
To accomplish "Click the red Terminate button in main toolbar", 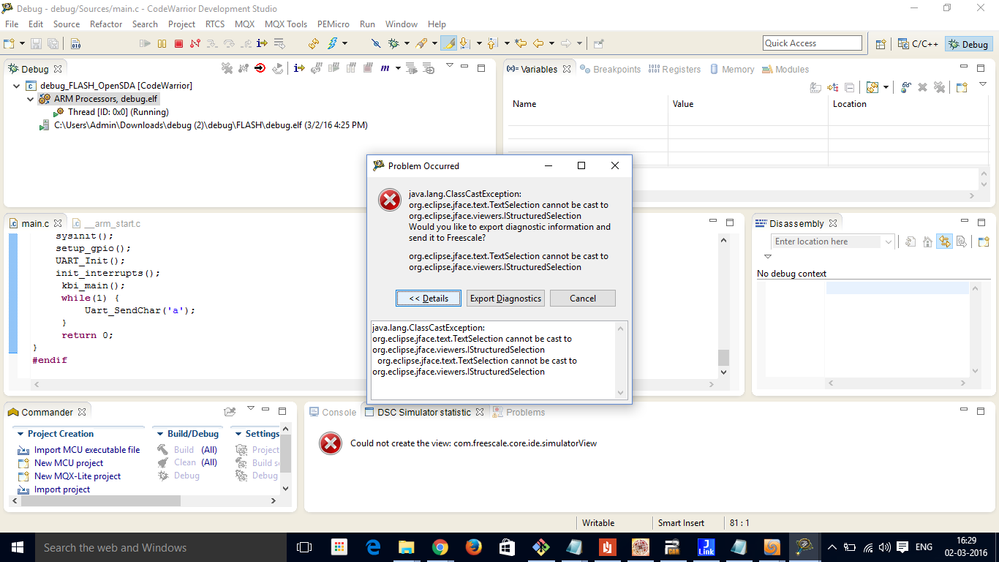I will point(178,43).
